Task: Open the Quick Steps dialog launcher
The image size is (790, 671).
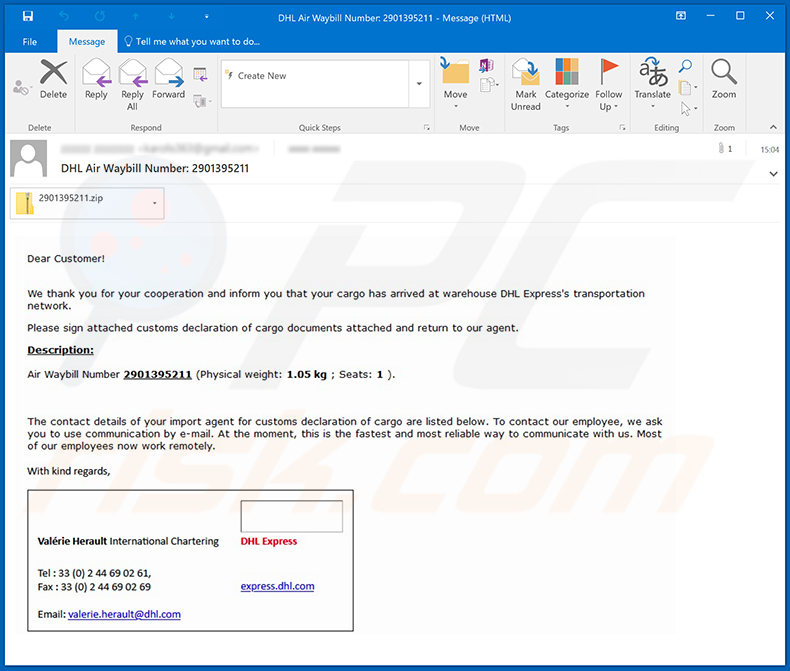Action: click(426, 128)
